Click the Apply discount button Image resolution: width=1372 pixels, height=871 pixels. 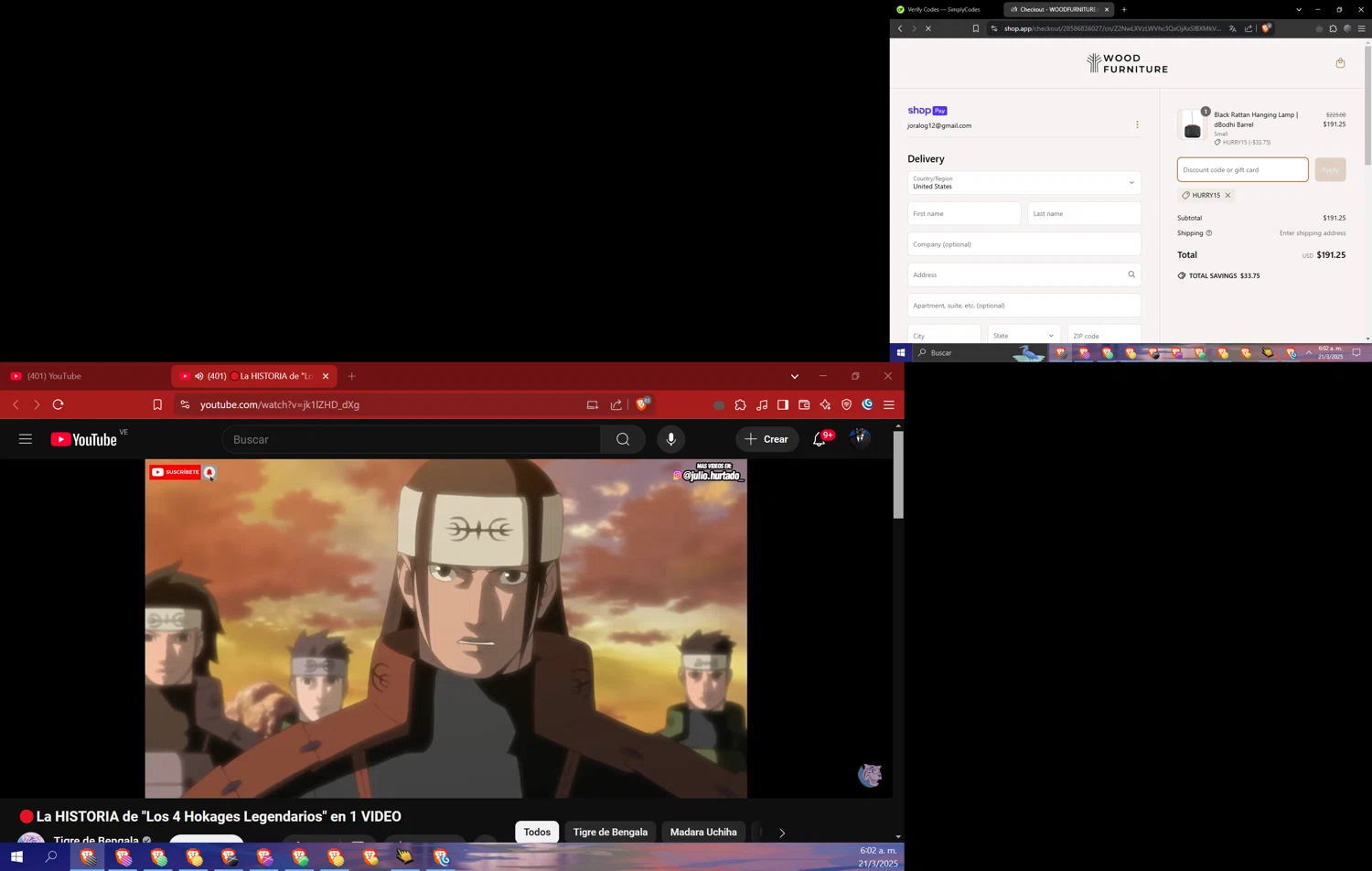point(1330,169)
